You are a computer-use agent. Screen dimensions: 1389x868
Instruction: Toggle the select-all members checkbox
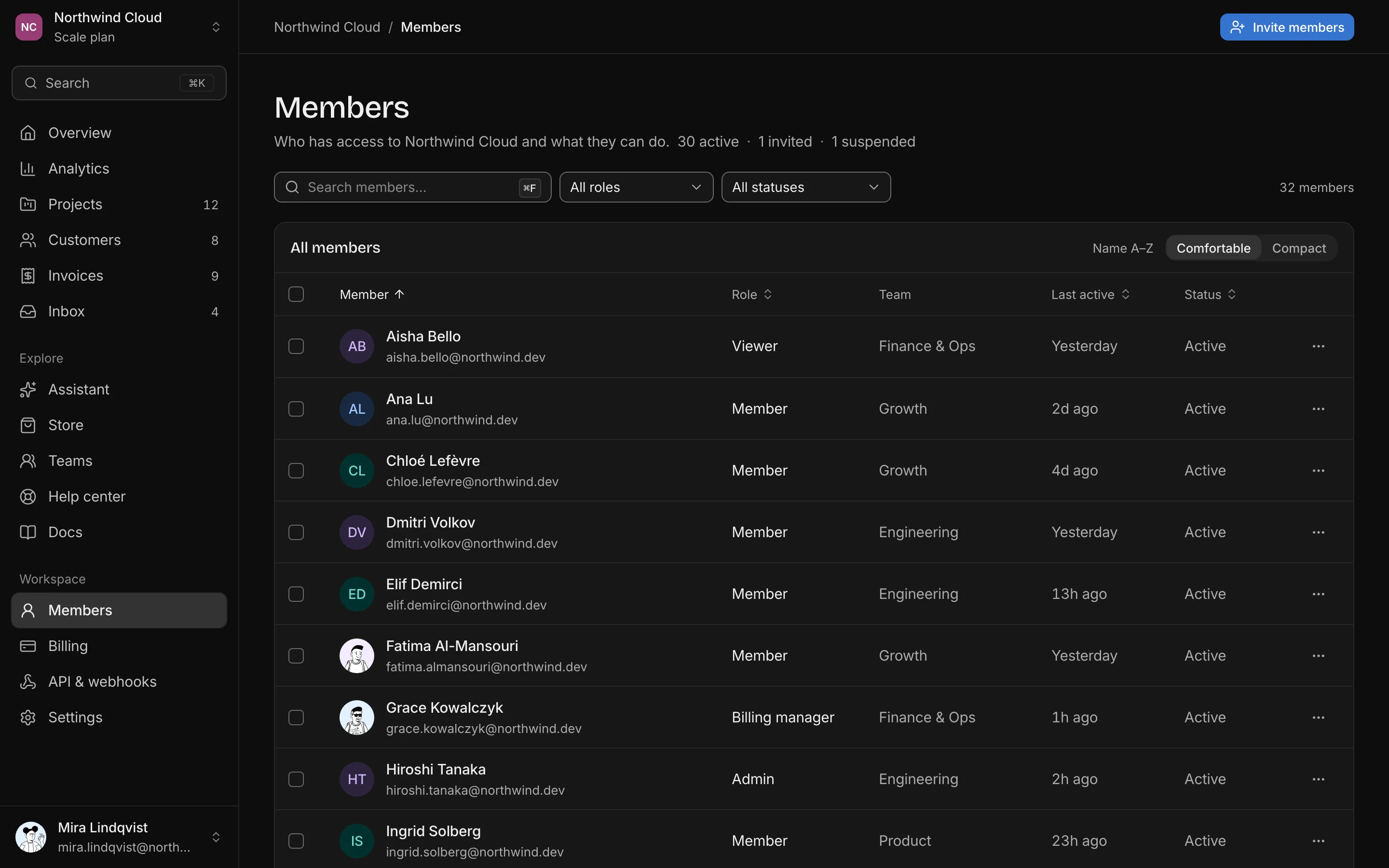[296, 294]
